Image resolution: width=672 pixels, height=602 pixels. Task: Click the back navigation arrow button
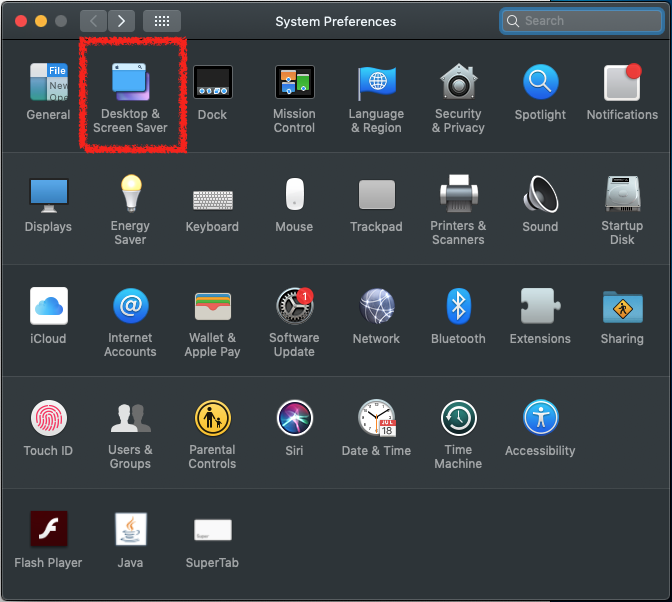click(93, 21)
